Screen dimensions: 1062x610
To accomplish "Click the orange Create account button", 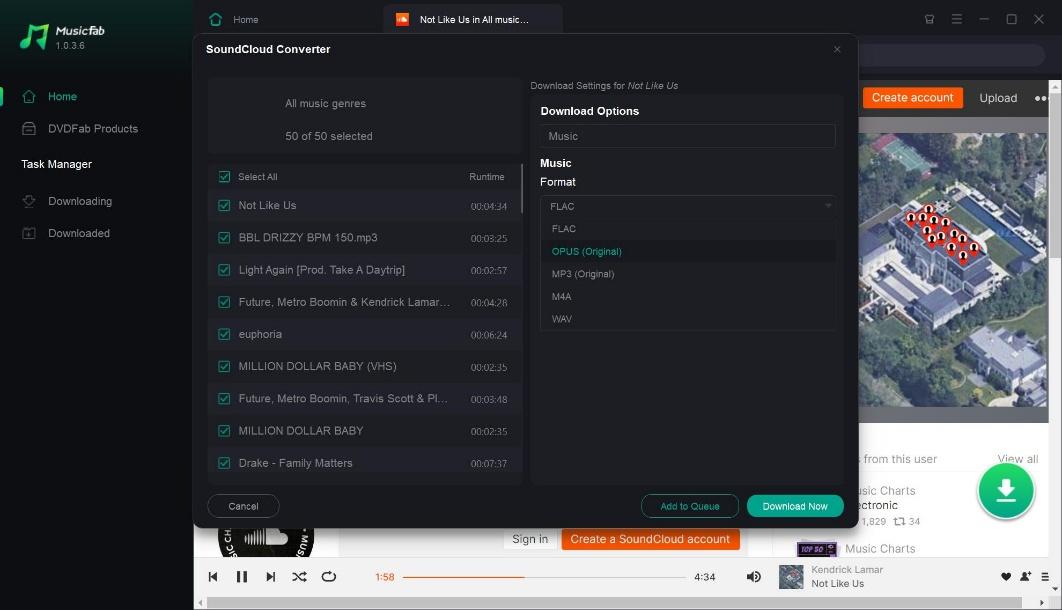I will (x=912, y=97).
